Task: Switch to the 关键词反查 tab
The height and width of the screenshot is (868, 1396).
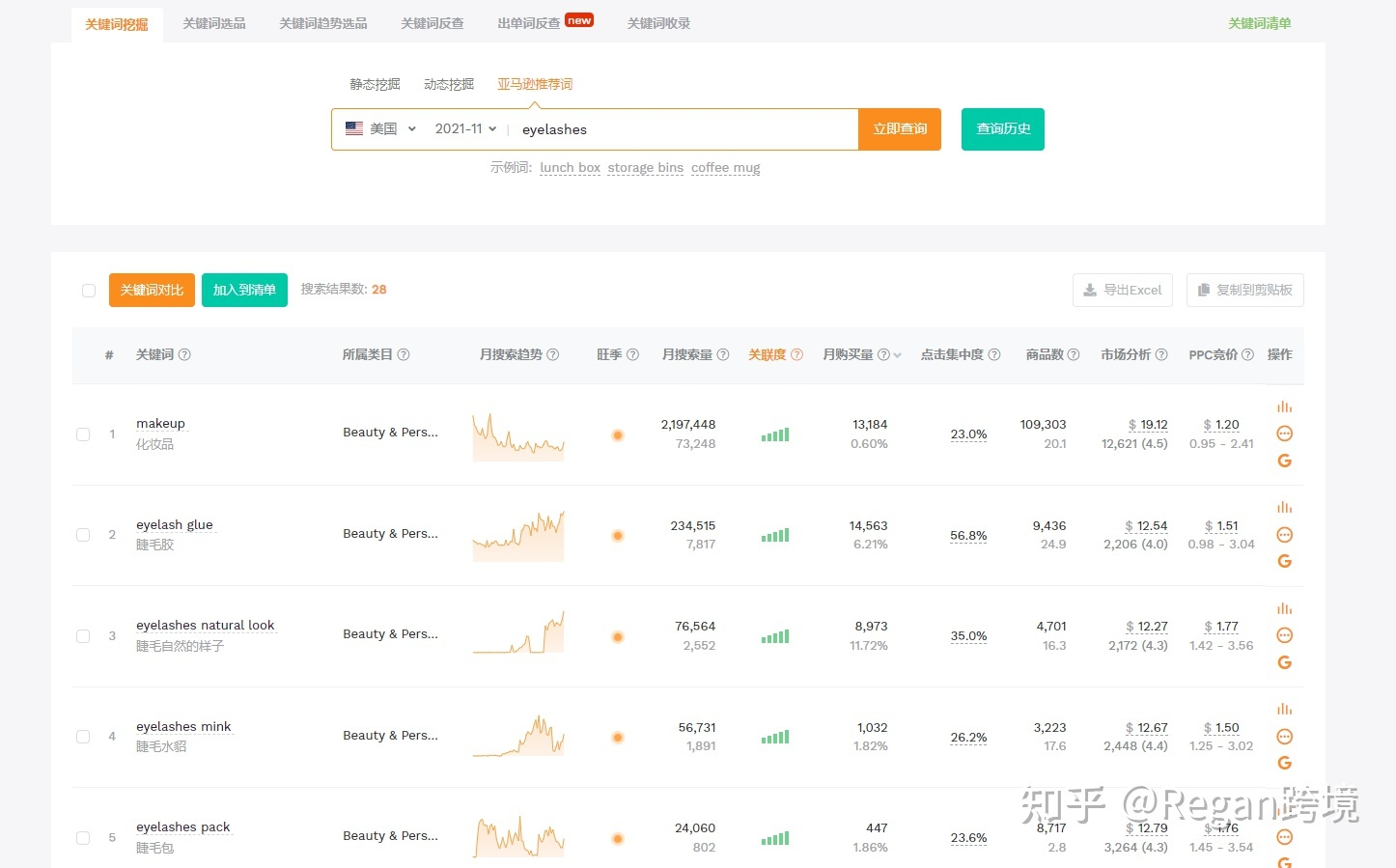Action: coord(432,23)
